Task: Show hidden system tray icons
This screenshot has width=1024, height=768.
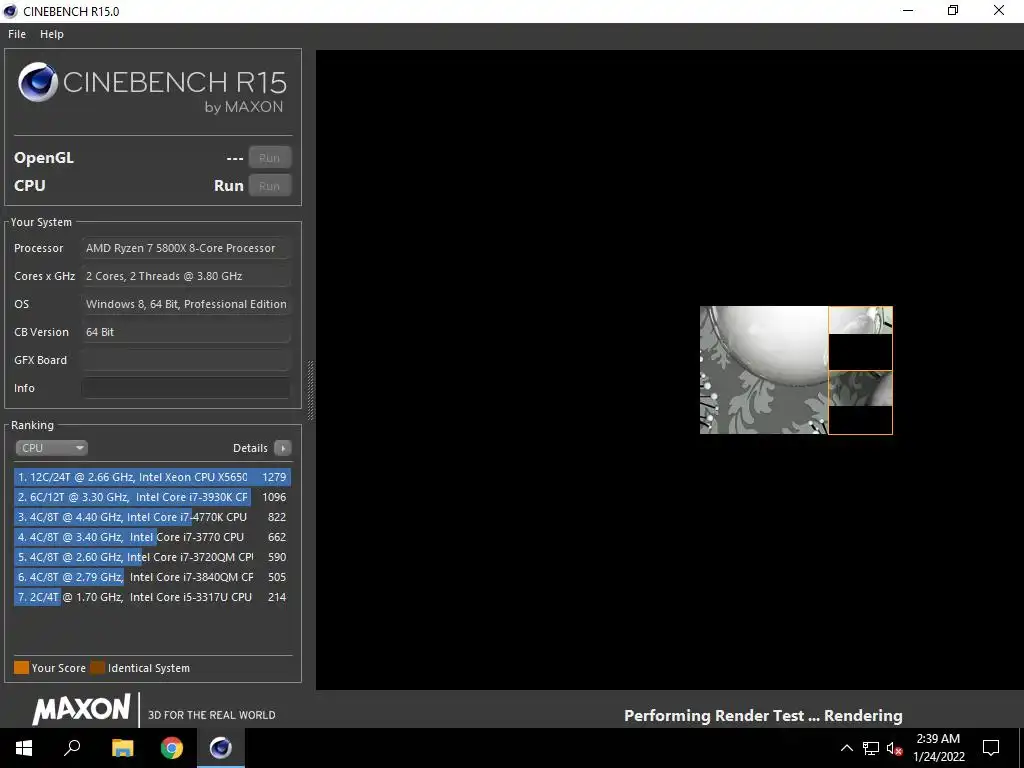Action: pyautogui.click(x=846, y=748)
